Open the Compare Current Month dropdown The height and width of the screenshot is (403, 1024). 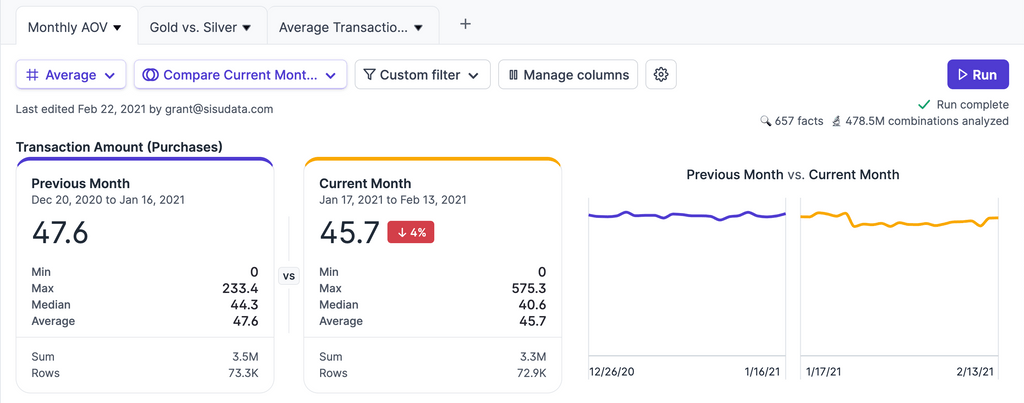pos(330,75)
